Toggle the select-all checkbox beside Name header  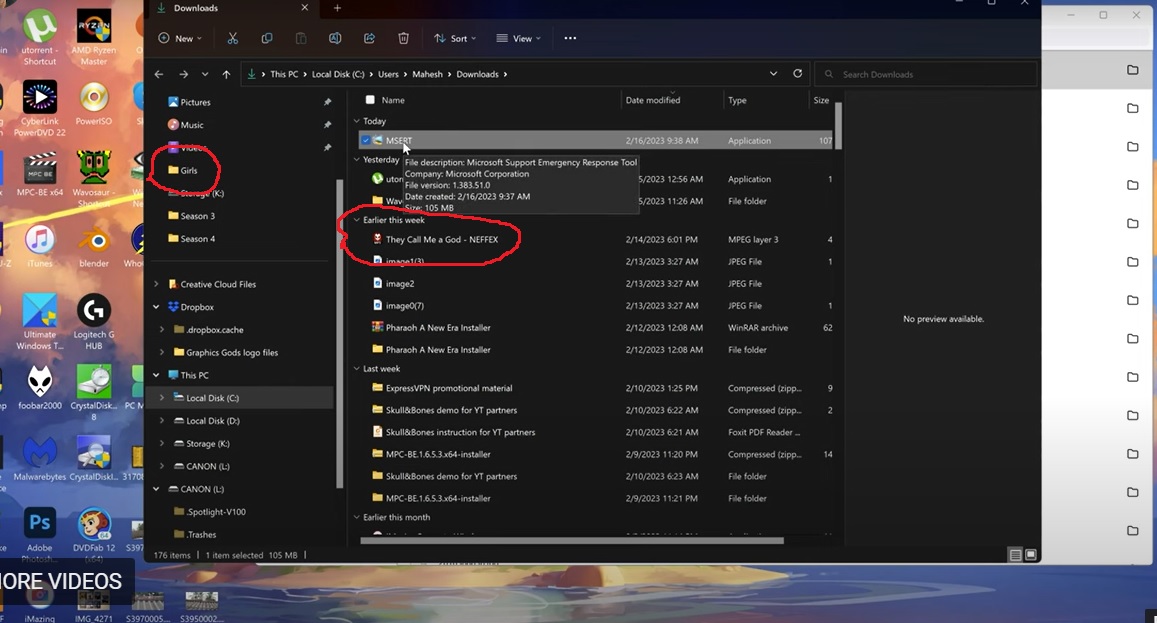click(370, 100)
